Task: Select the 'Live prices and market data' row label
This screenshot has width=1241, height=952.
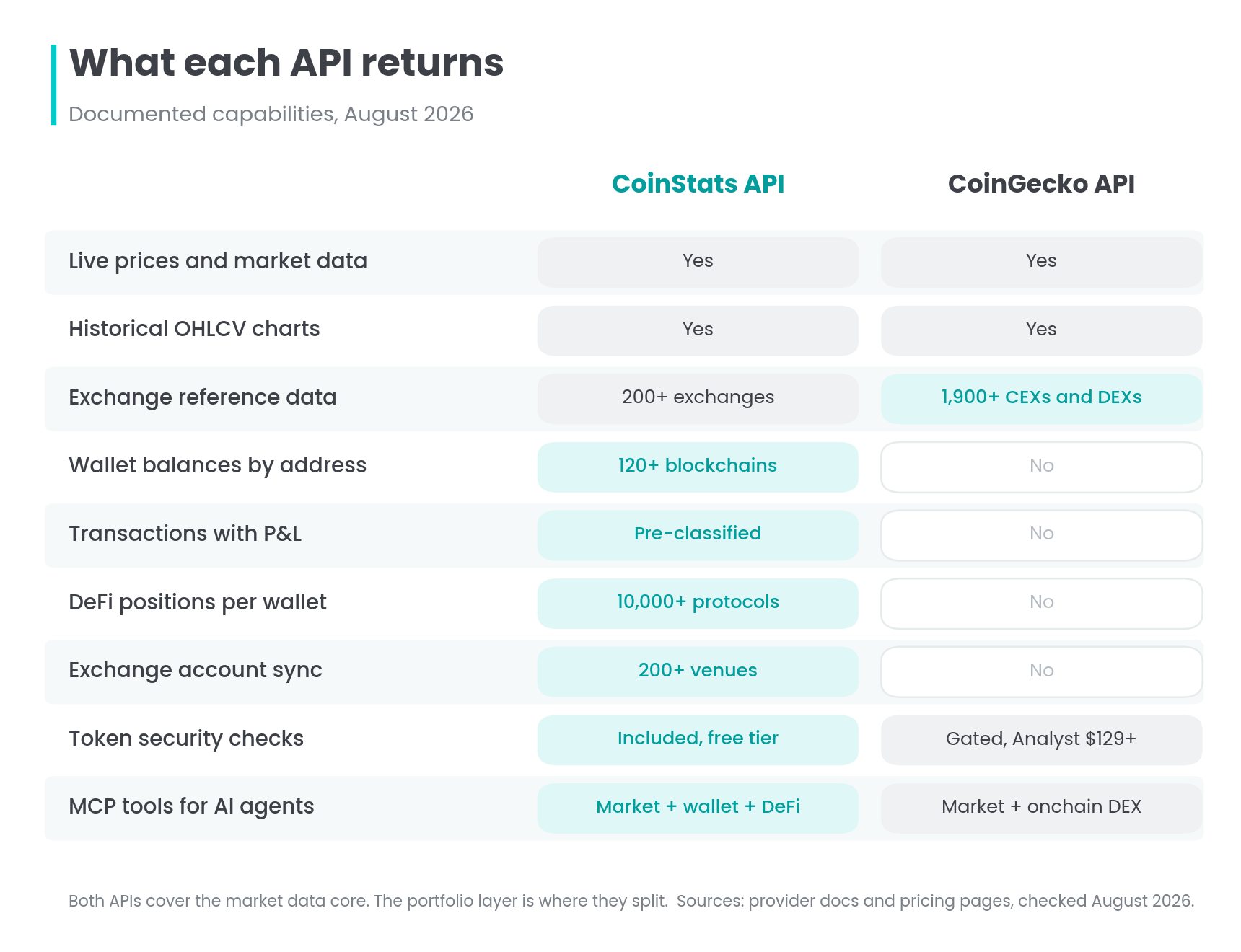Action: 218,261
